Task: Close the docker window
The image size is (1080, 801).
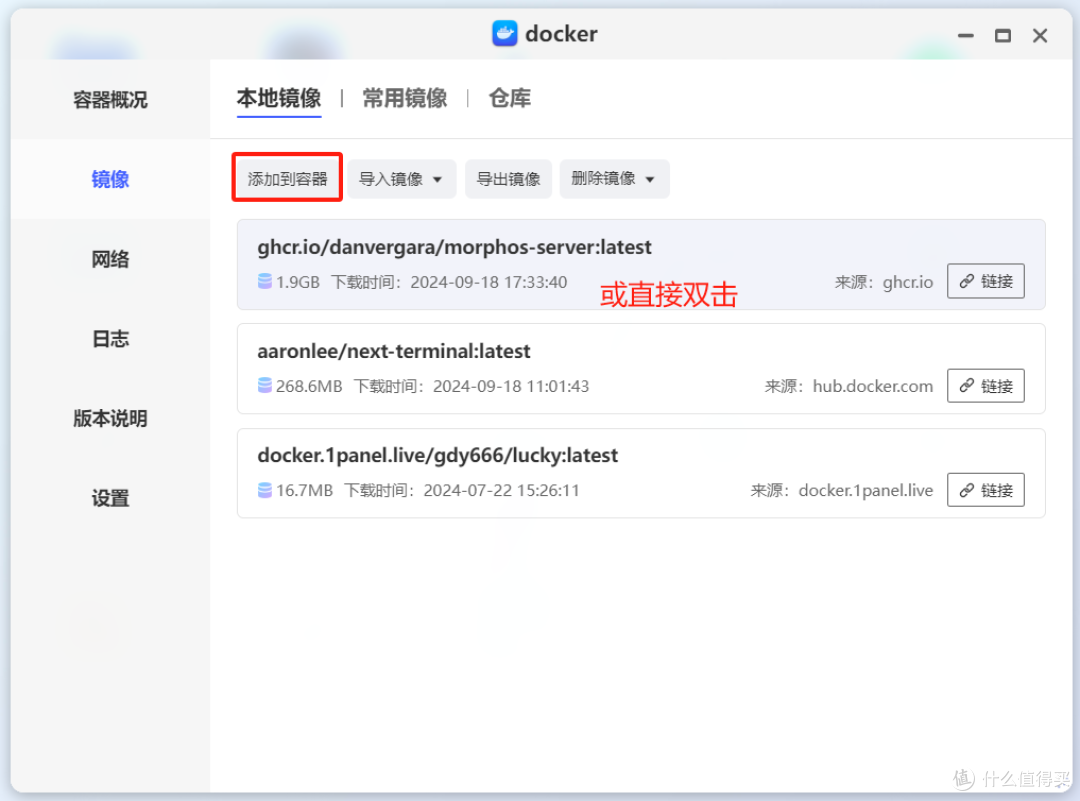Action: [x=1040, y=35]
